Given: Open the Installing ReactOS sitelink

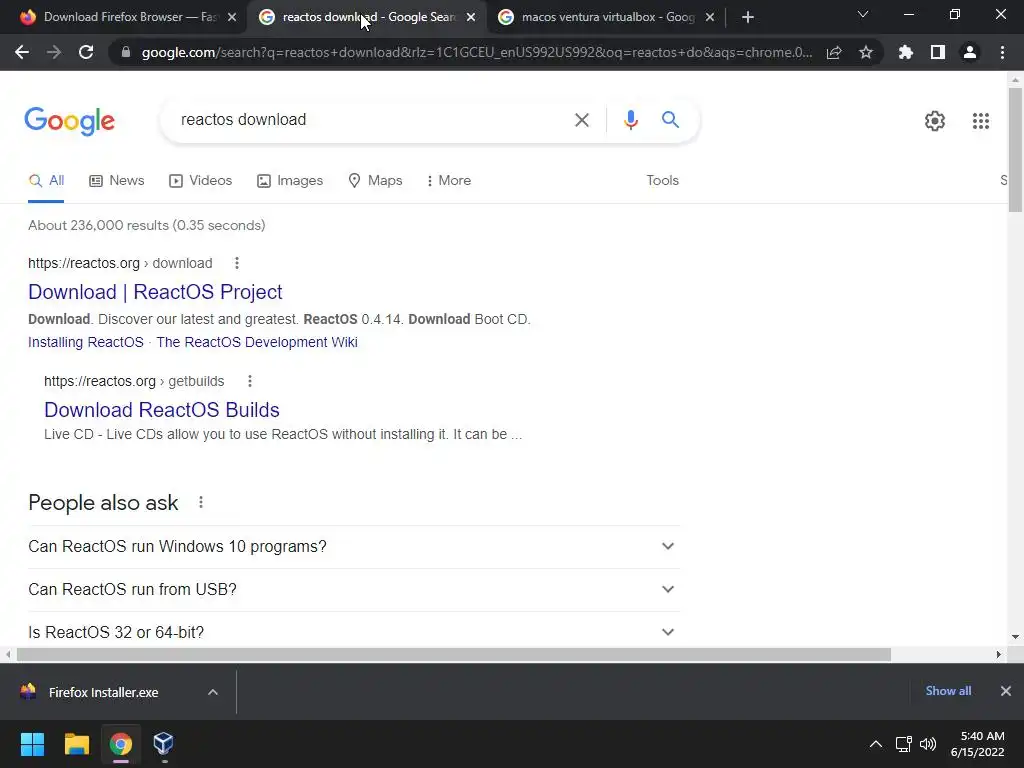Looking at the screenshot, I should pyautogui.click(x=86, y=342).
